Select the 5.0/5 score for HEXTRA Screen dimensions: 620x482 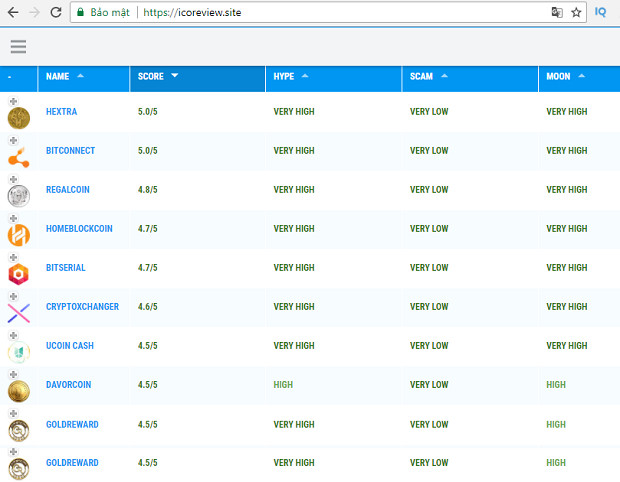147,112
